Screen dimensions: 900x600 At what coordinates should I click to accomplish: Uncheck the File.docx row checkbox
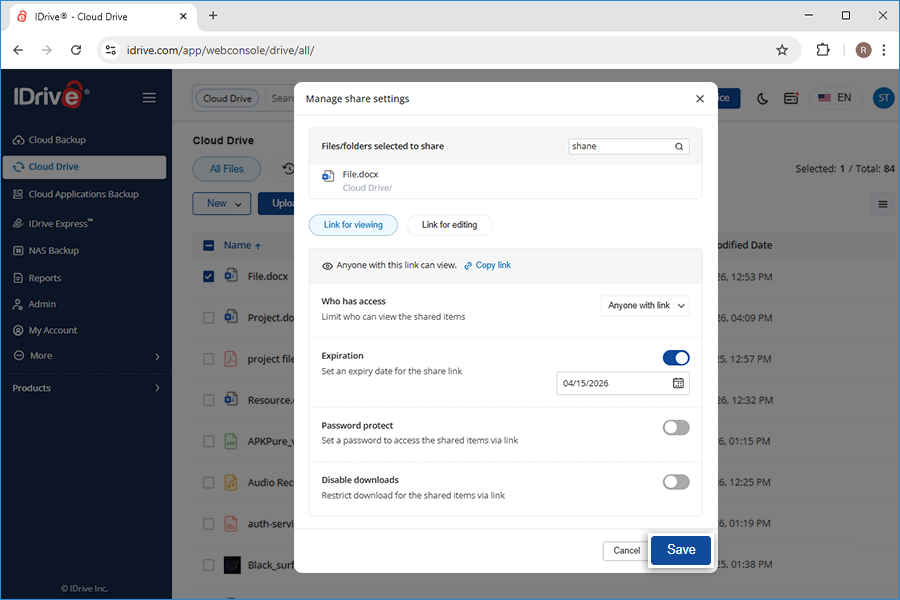tap(208, 277)
